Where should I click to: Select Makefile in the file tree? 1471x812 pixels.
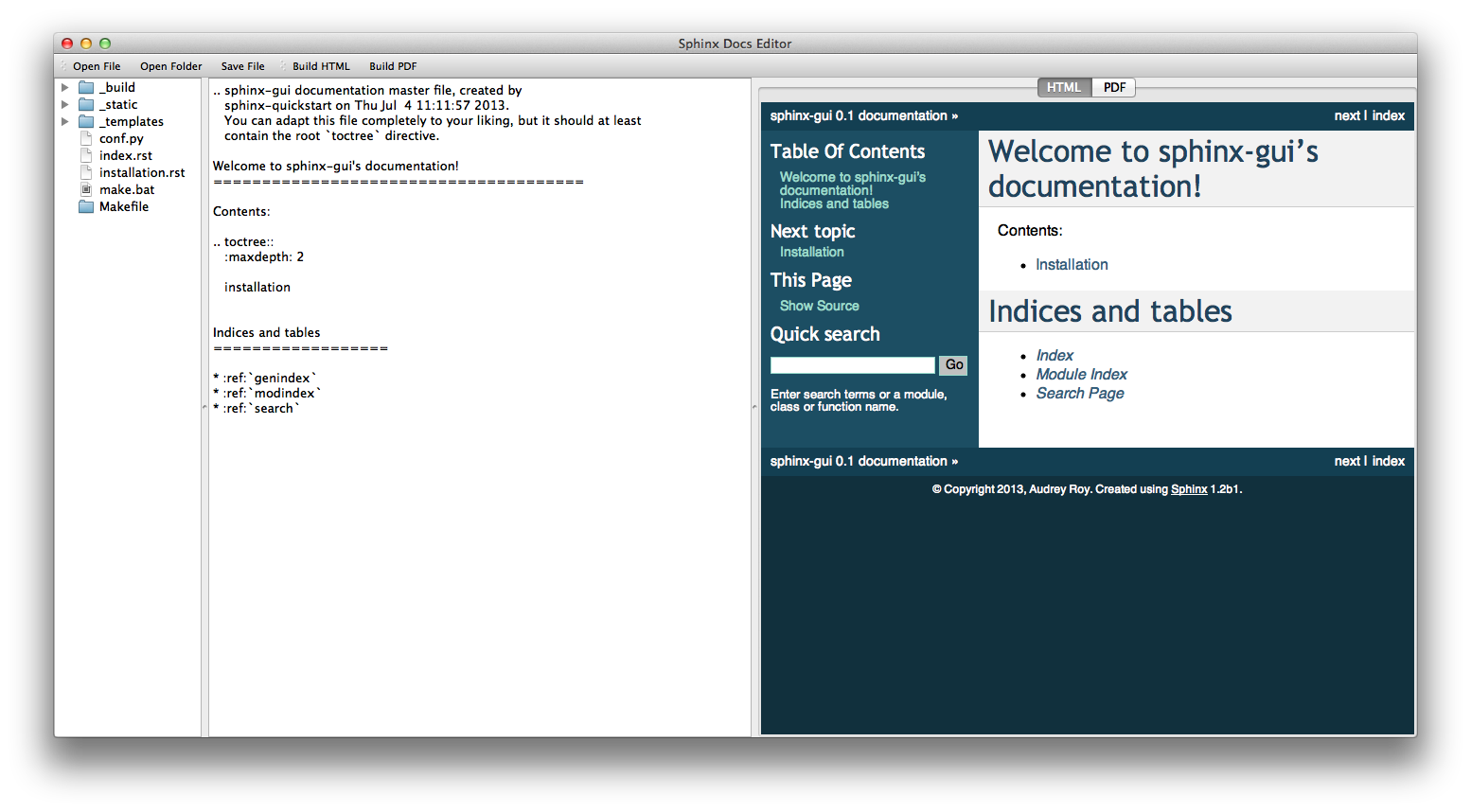124,207
